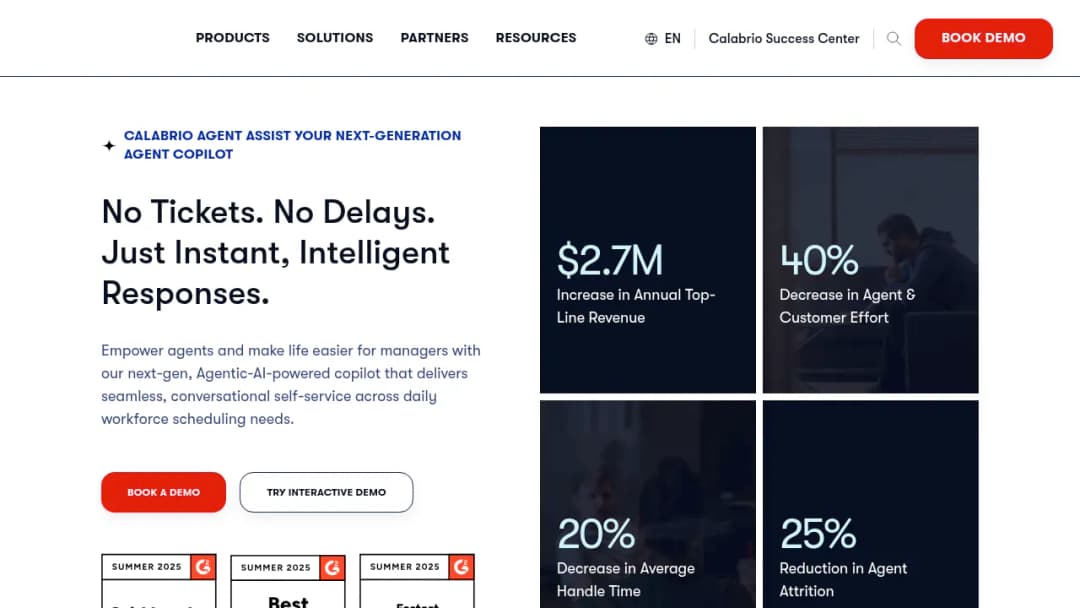Select the $2.7M revenue increase tile
Viewport: 1080px width, 608px height.
647,260
